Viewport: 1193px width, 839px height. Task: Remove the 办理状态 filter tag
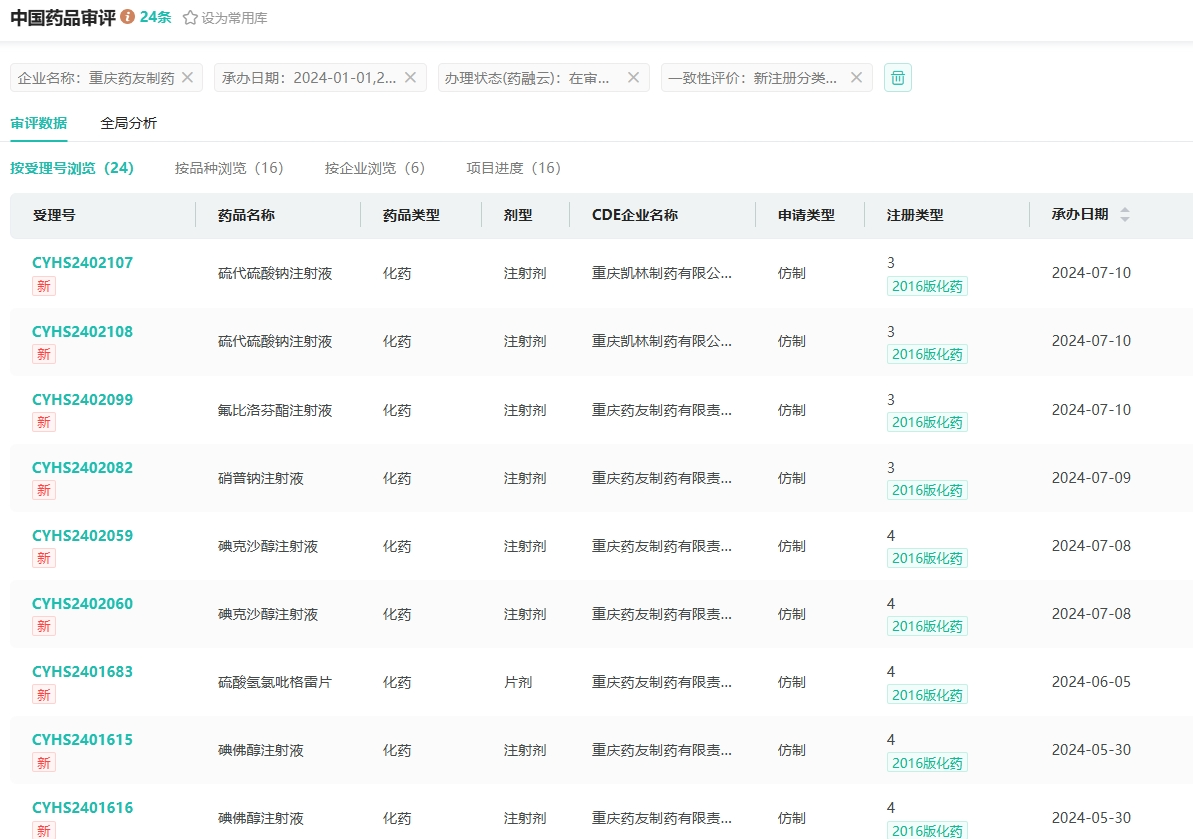pos(633,77)
